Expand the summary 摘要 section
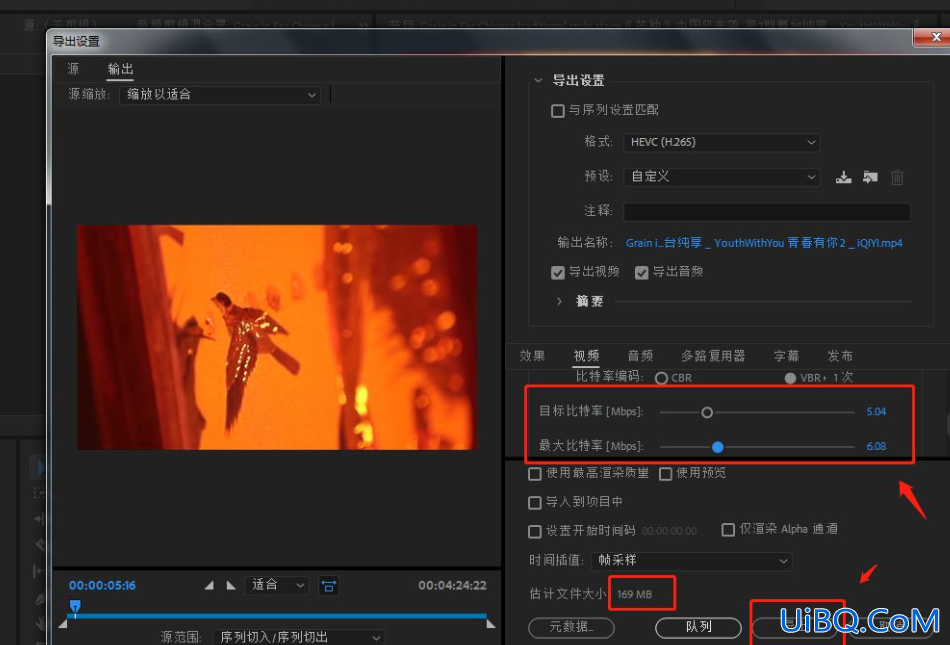Image resolution: width=950 pixels, height=645 pixels. (x=559, y=301)
